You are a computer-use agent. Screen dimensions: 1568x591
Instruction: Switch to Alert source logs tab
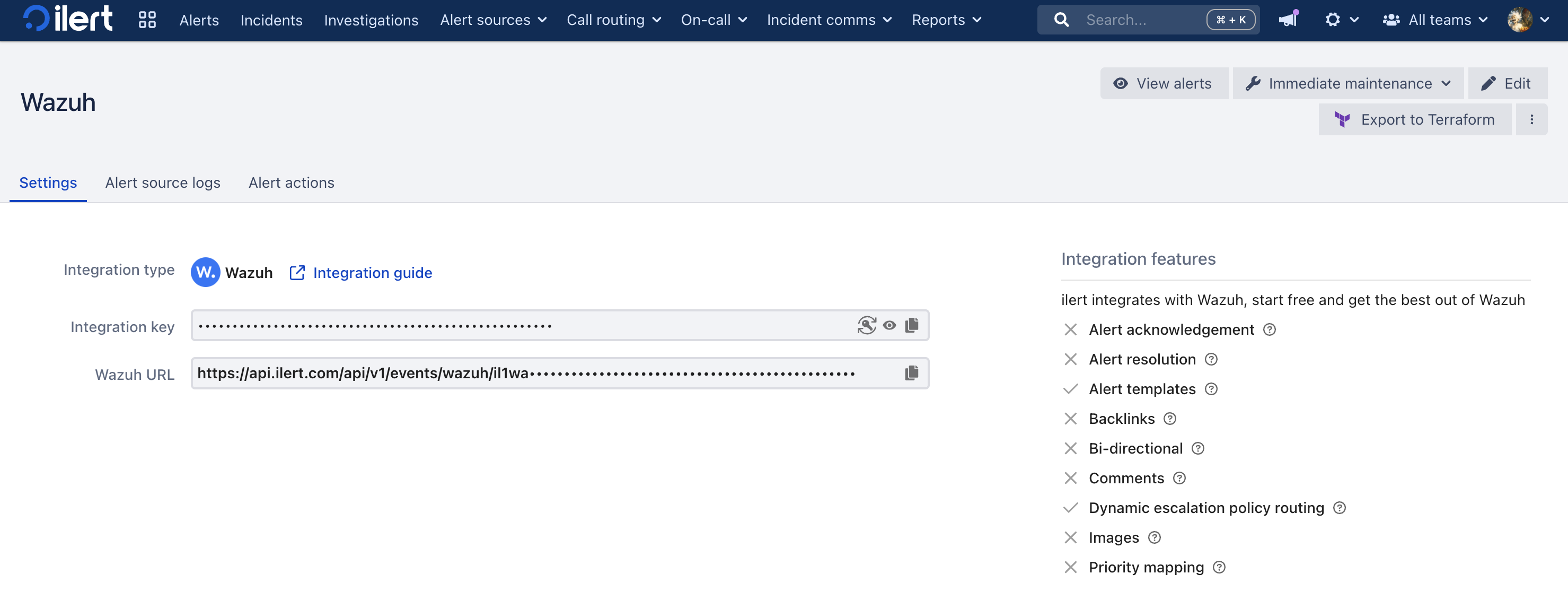(163, 183)
